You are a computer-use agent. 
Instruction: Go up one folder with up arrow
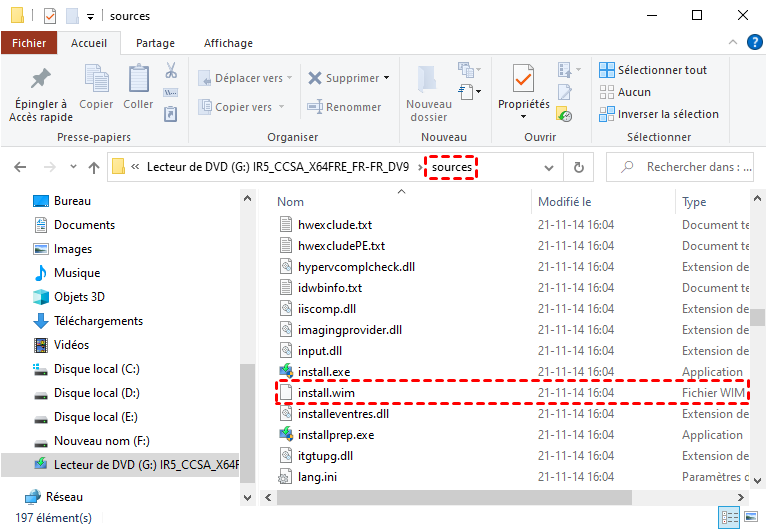coord(94,167)
